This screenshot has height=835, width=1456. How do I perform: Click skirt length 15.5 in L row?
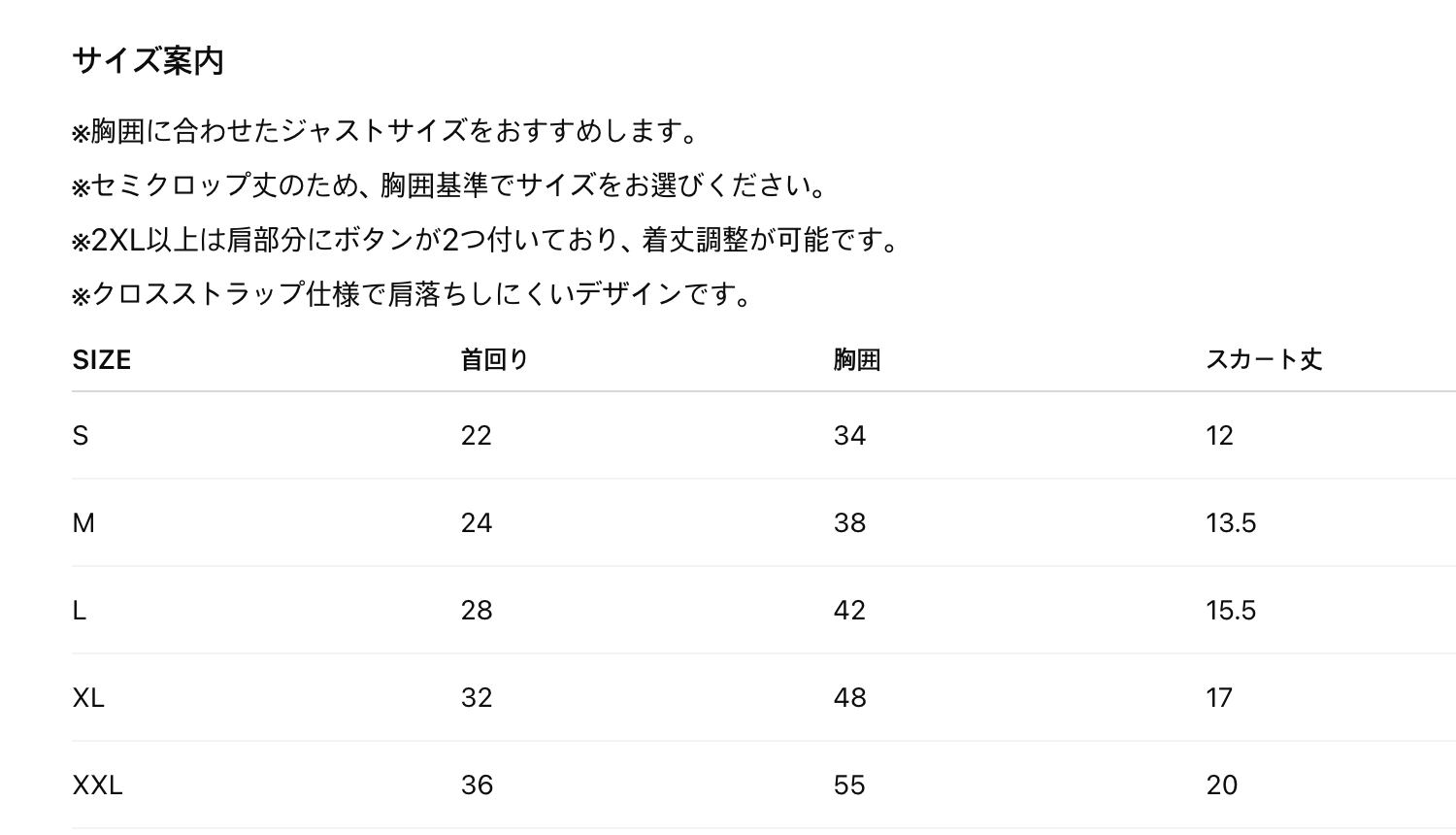(1231, 611)
